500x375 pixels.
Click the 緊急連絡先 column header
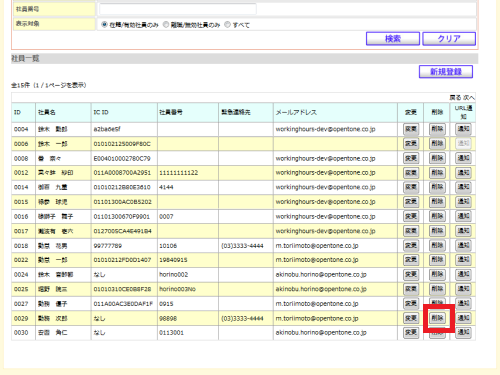pyautogui.click(x=246, y=113)
